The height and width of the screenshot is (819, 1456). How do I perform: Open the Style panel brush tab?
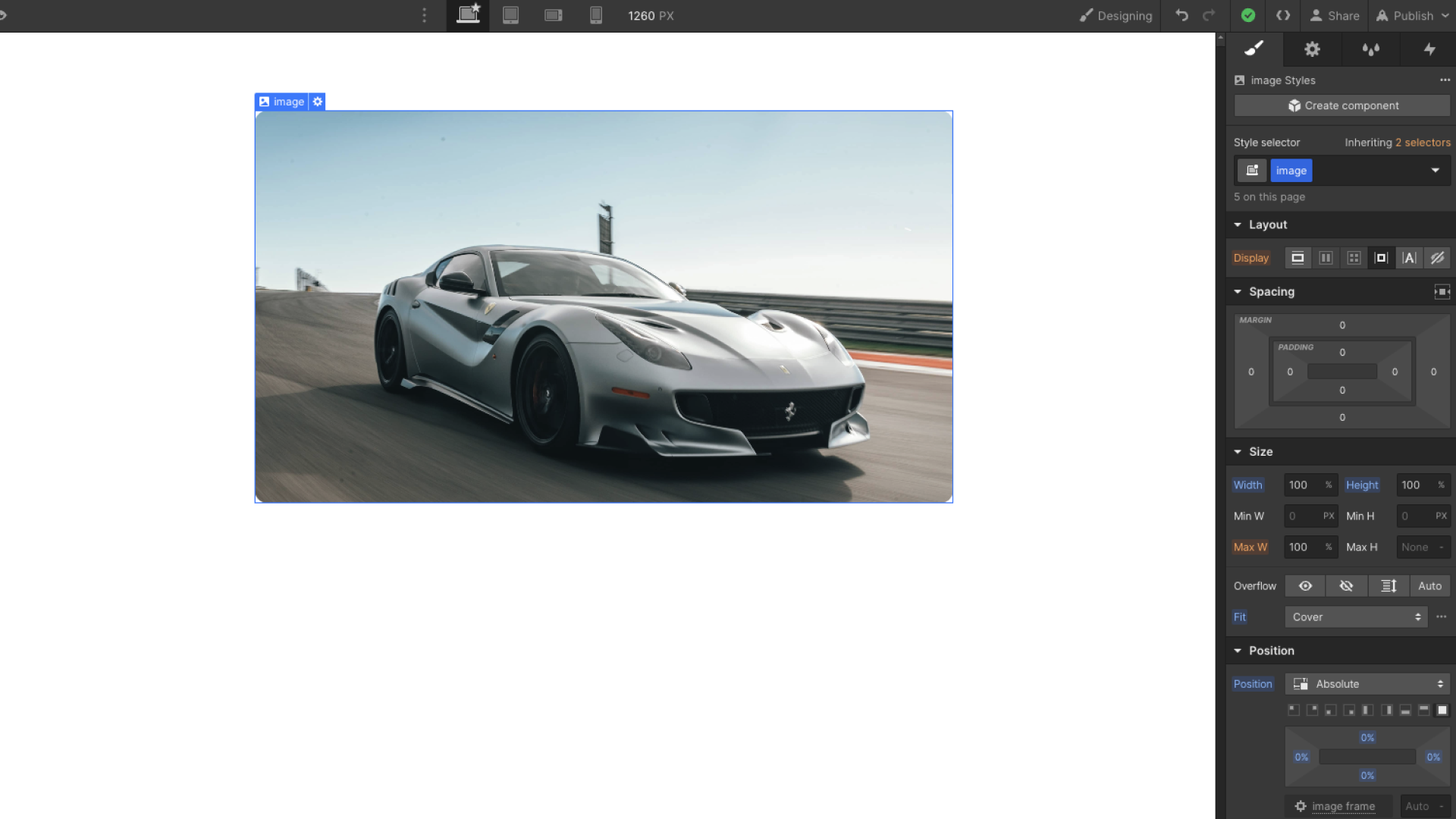[1254, 49]
